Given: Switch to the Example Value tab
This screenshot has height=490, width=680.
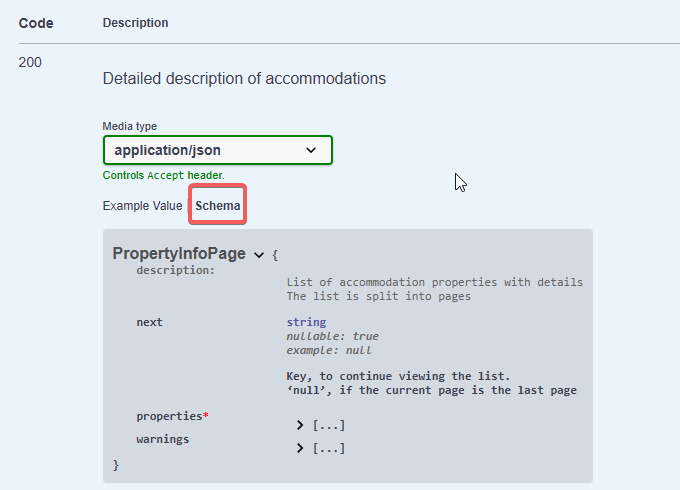Looking at the screenshot, I should point(142,206).
